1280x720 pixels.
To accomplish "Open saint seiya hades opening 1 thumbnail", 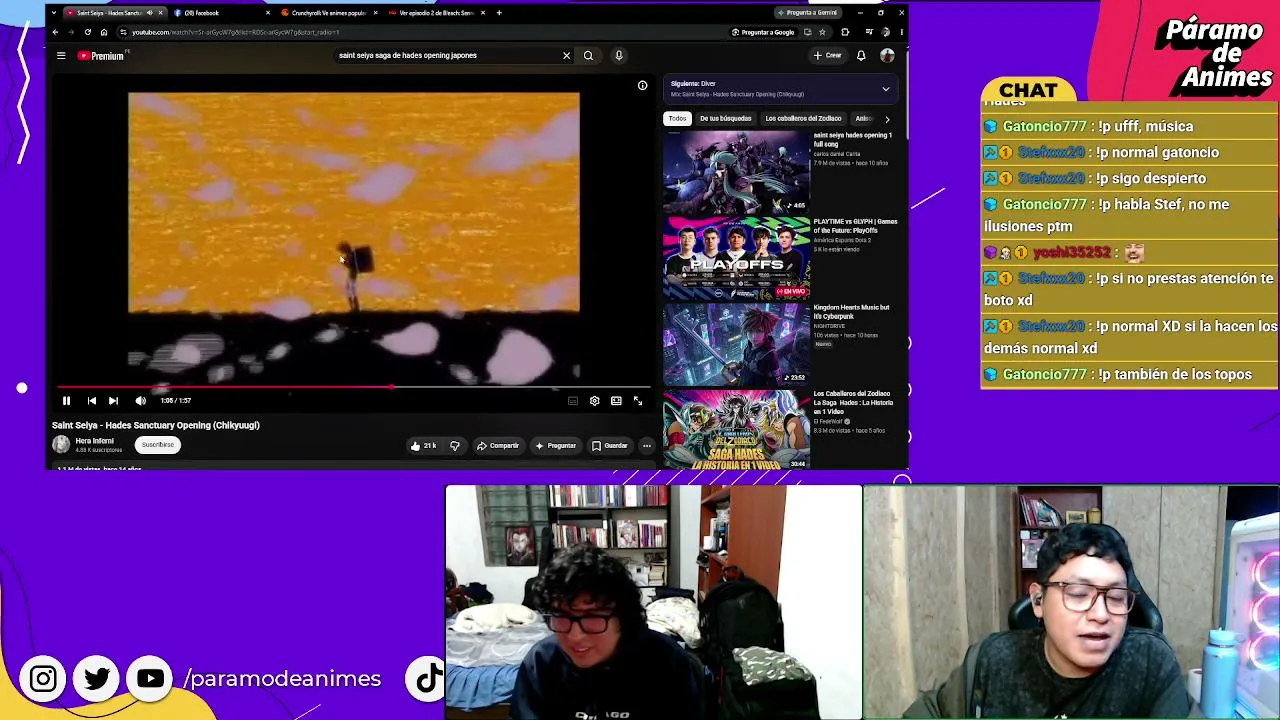I will tap(736, 171).
